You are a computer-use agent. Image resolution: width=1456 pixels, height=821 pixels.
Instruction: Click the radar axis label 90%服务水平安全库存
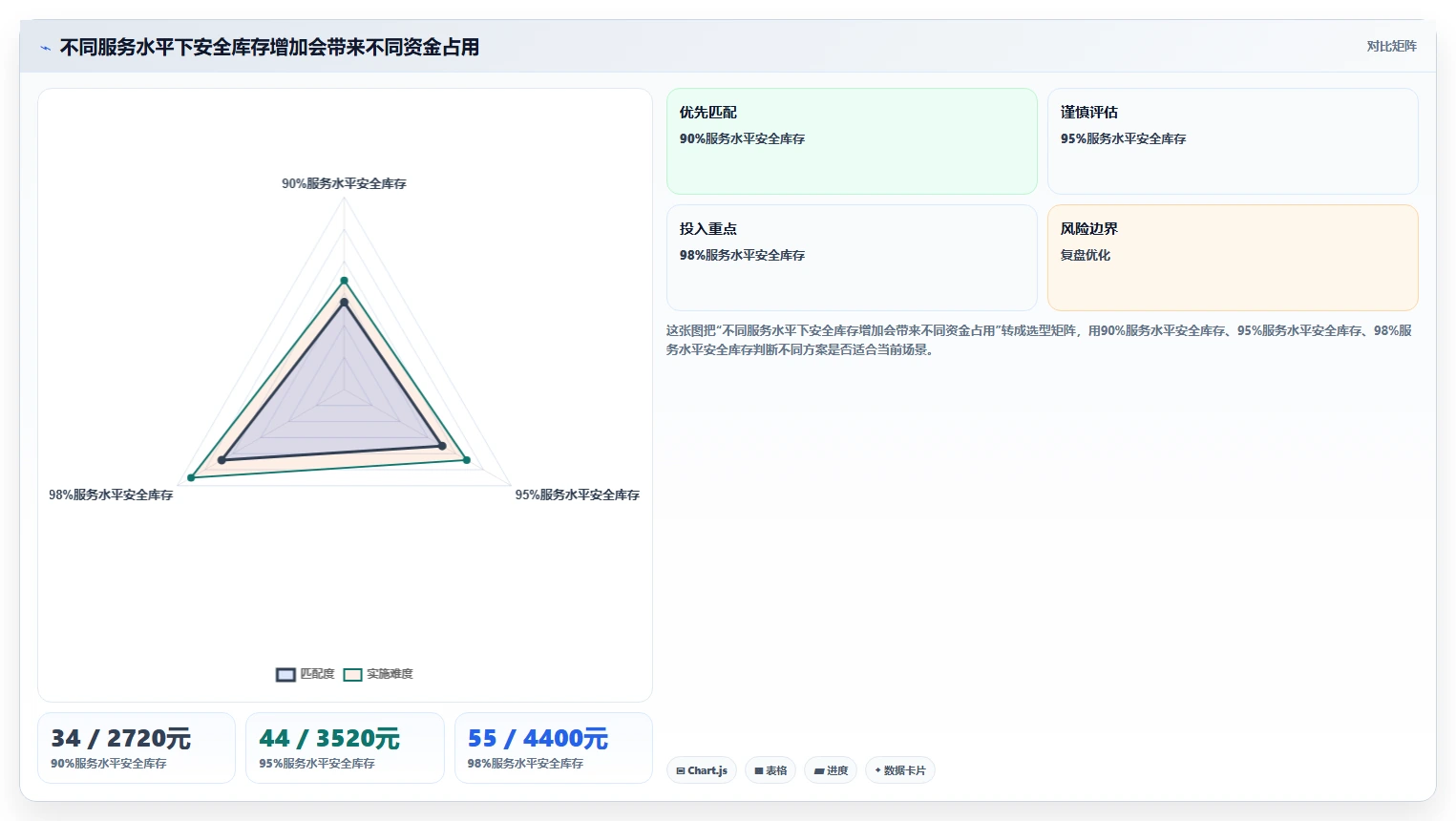(x=344, y=183)
